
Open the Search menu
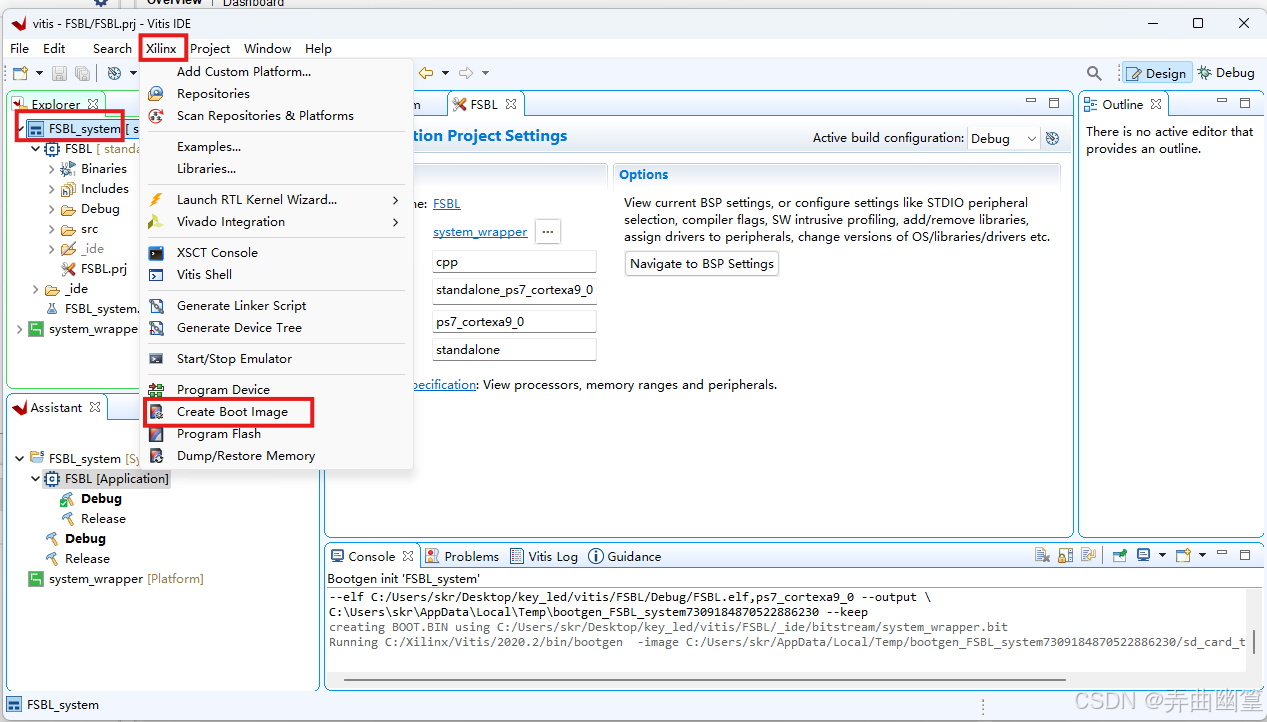(112, 48)
